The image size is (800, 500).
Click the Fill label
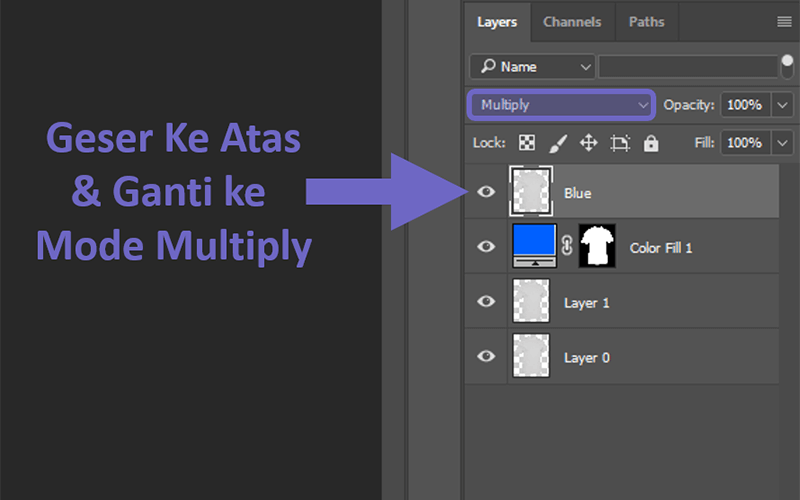coord(704,143)
